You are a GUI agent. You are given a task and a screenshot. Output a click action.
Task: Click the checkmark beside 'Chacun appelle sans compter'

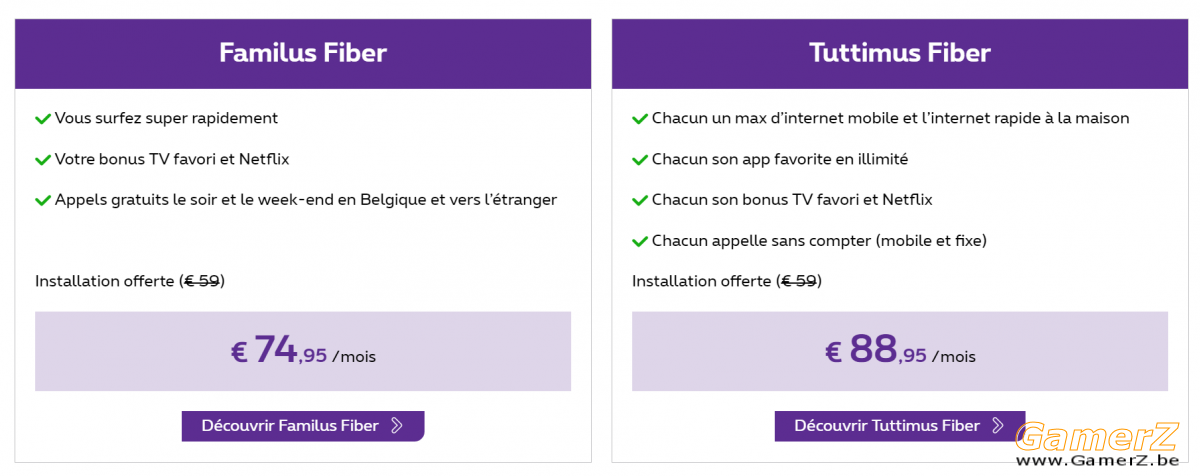coord(640,241)
